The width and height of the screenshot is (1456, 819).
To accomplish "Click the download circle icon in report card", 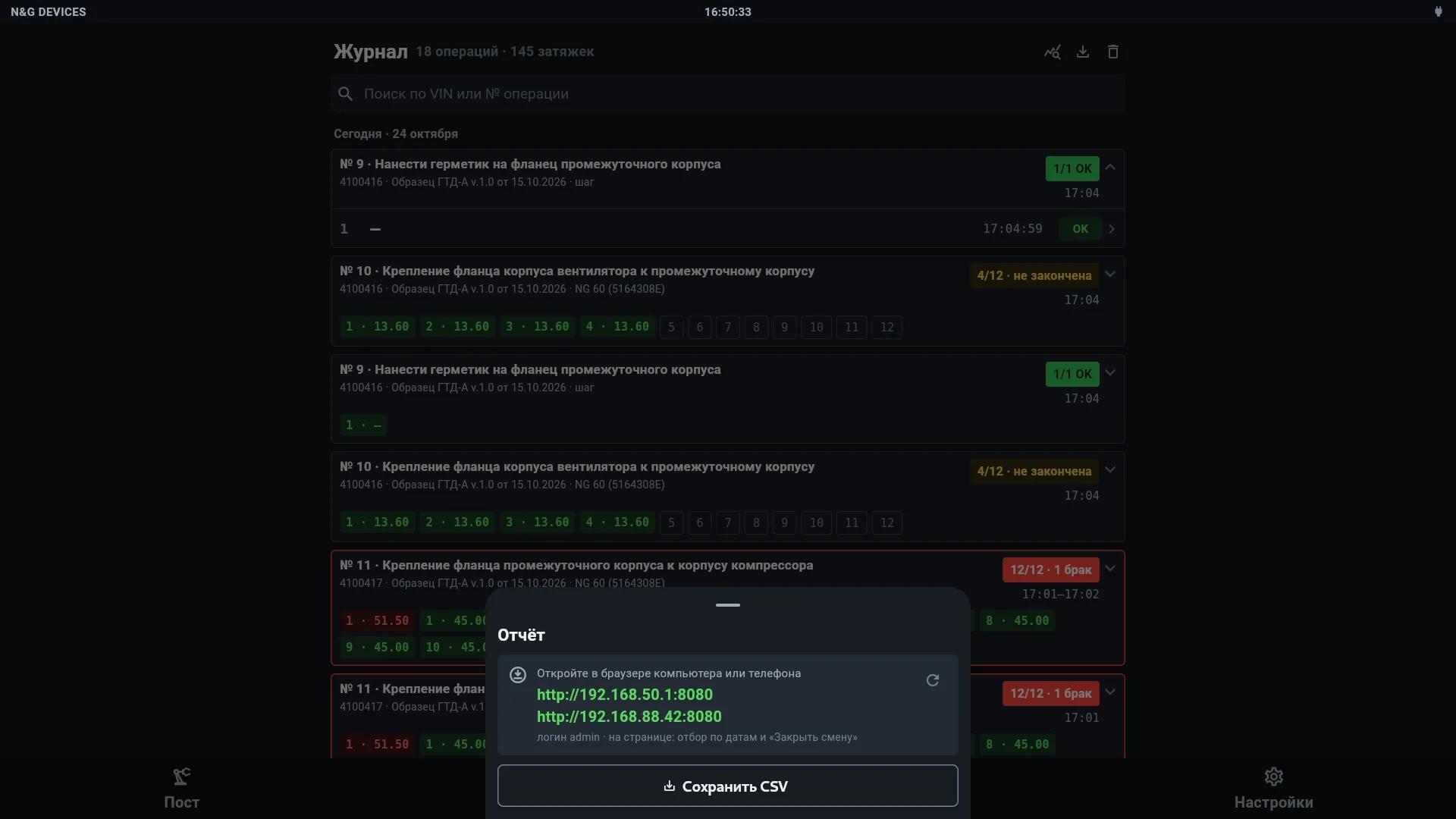I will (x=518, y=675).
